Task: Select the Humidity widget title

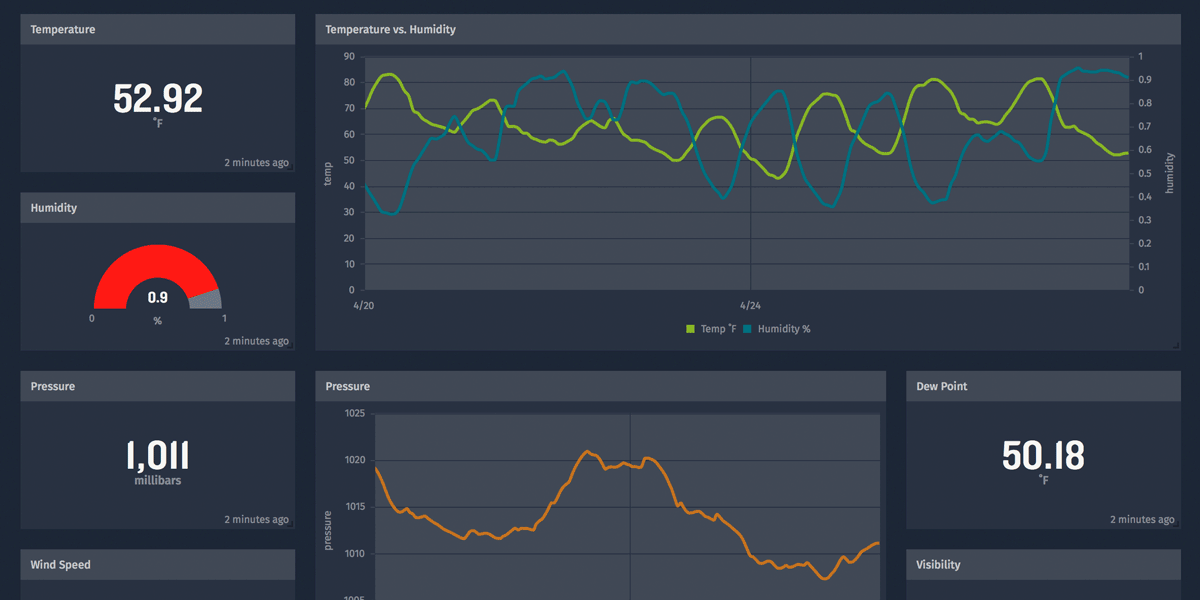Action: (x=54, y=208)
